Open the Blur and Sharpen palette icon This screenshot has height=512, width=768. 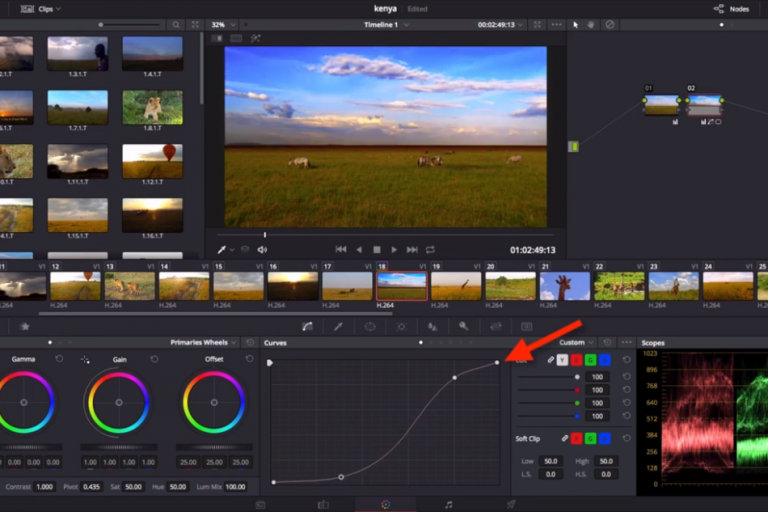(432, 326)
